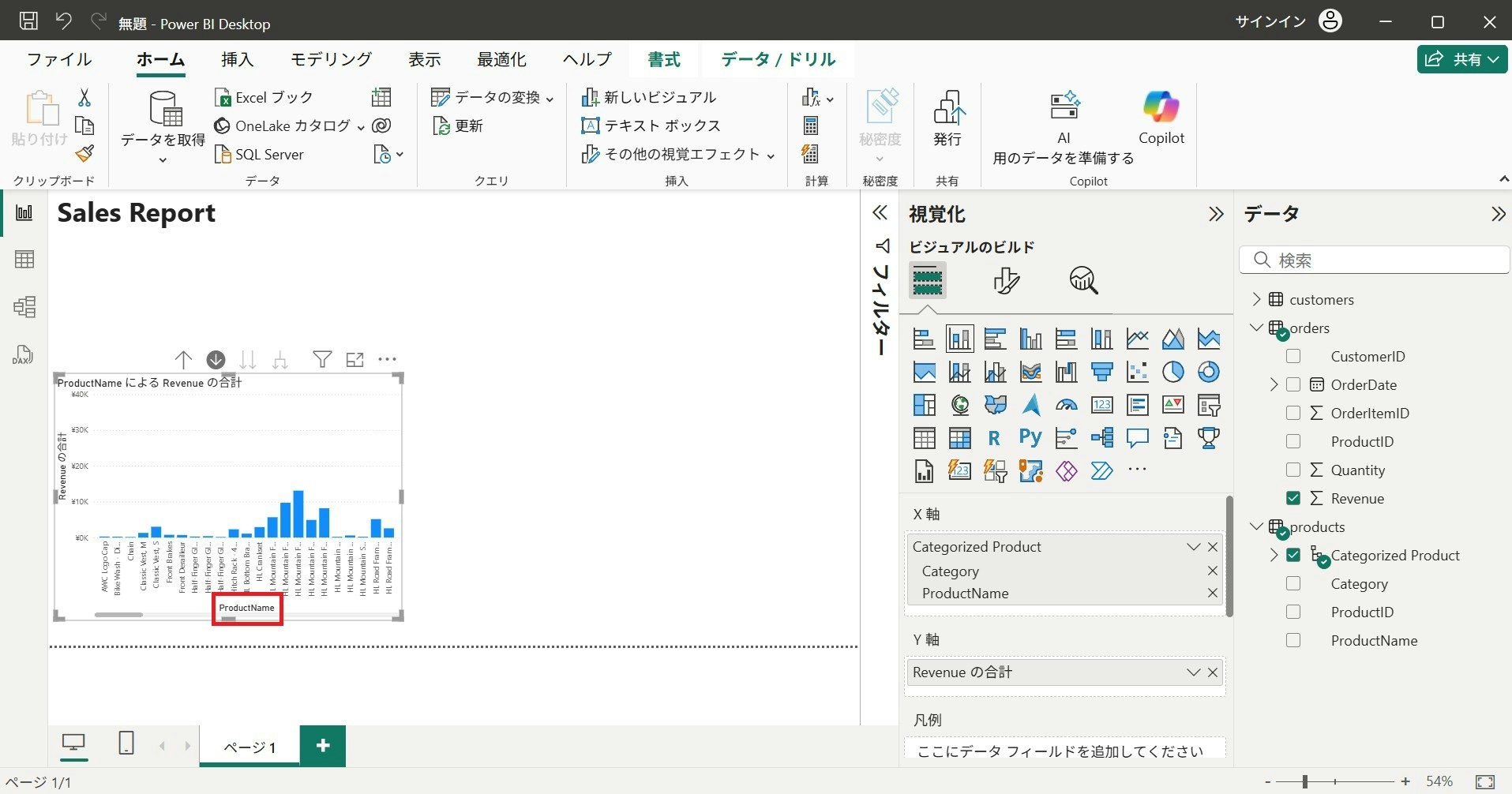1512x794 pixels.
Task: Click the drill up arrow on chart
Action: [183, 360]
